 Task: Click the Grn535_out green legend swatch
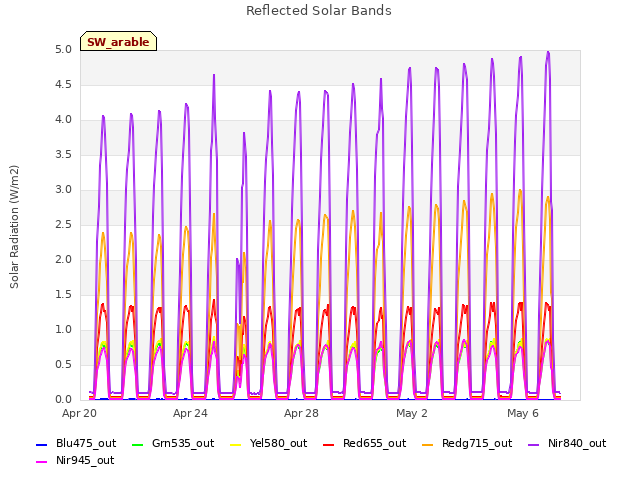click(x=138, y=444)
